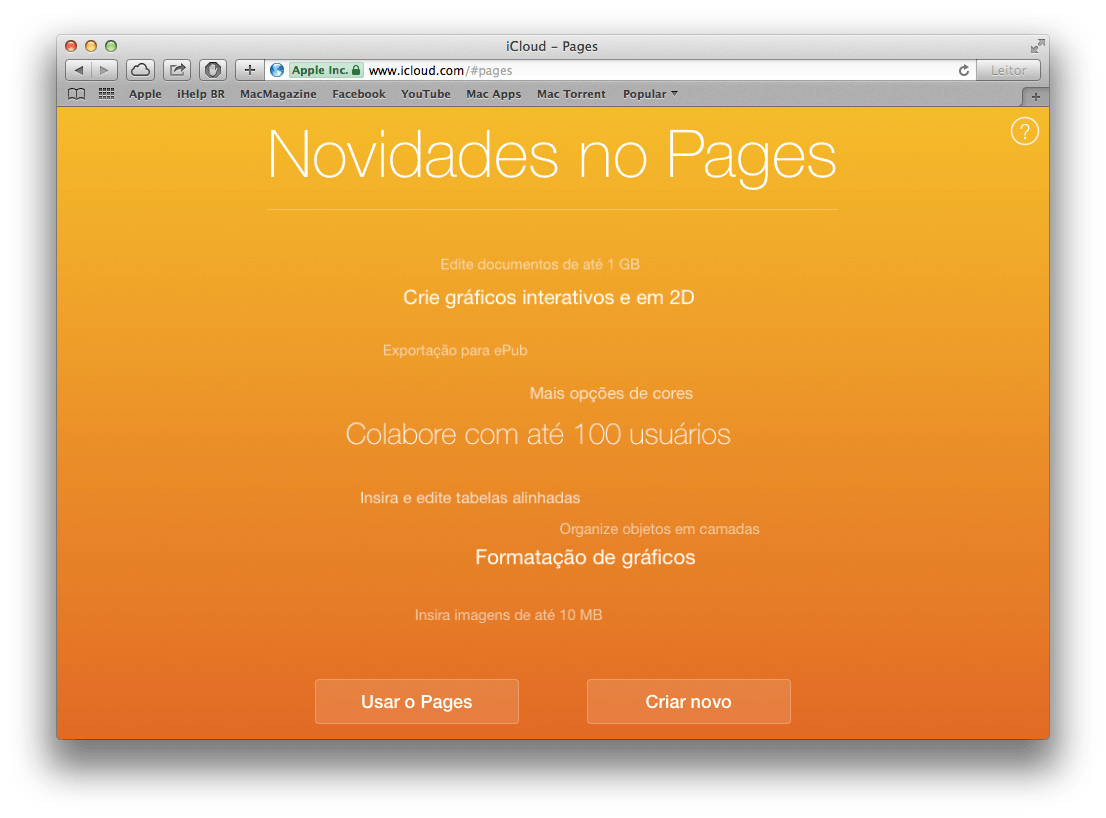
Task: Click the globe site icon in address bar
Action: click(x=277, y=70)
